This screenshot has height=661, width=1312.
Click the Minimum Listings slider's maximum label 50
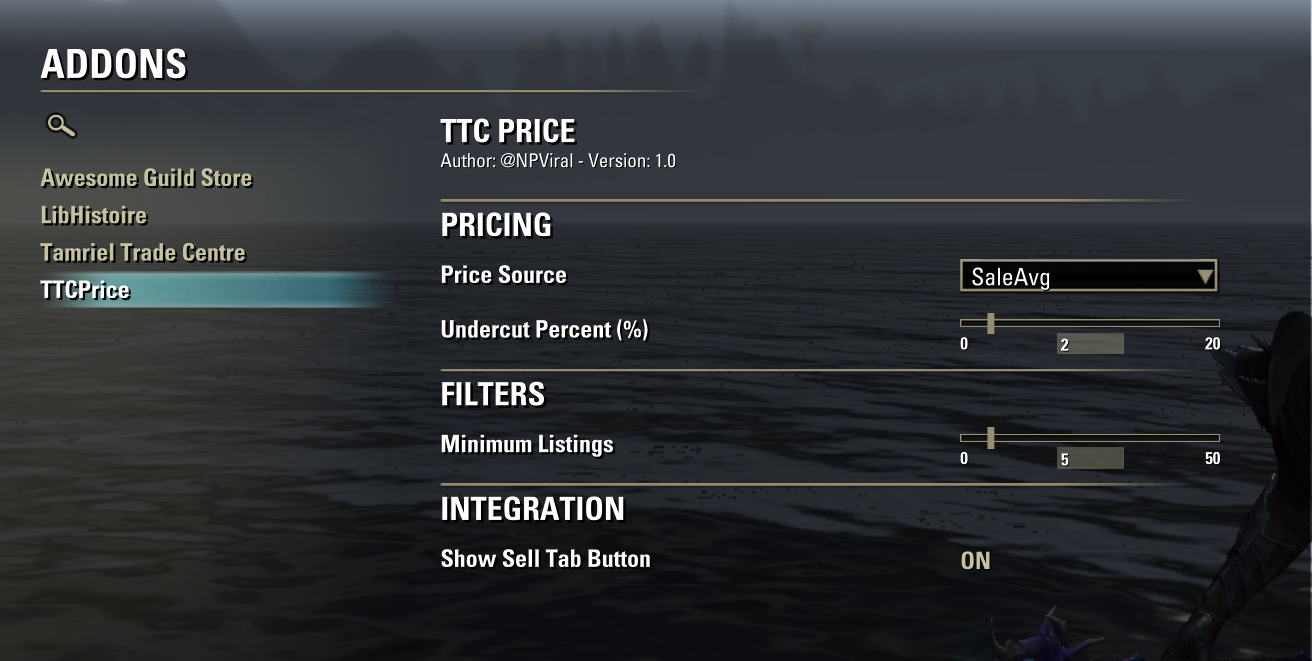click(1212, 459)
